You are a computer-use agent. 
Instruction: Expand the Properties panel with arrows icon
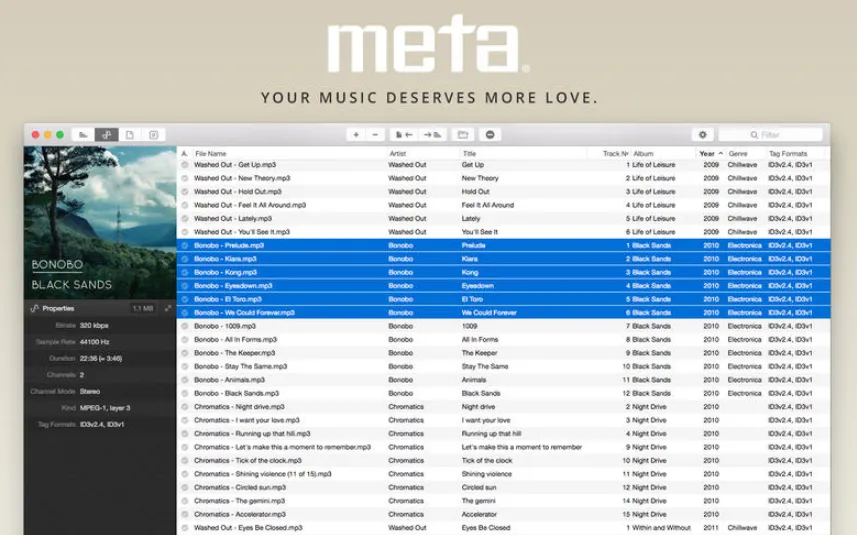[168, 308]
